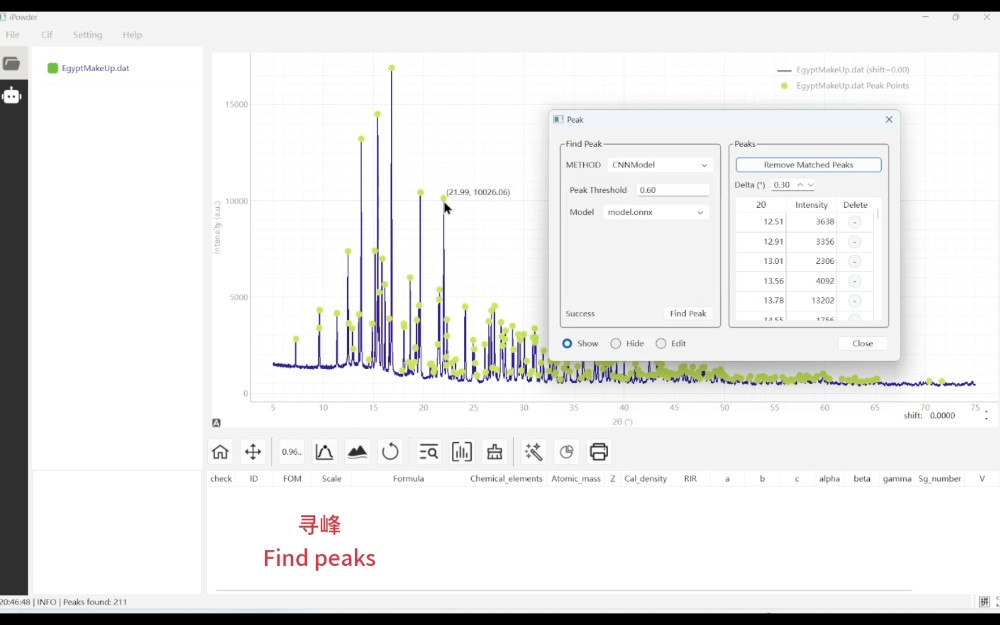Screen dimensions: 1000x625
Task: Click the Home reset-view toolbar icon
Action: (220, 452)
